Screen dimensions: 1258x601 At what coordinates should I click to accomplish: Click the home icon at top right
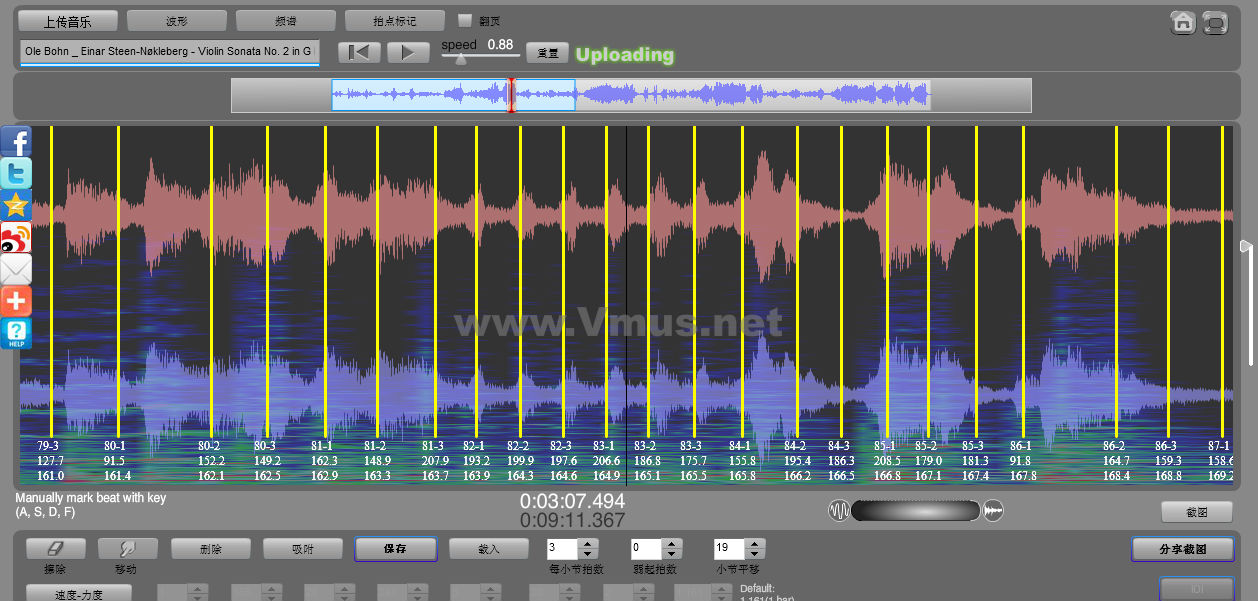click(1183, 23)
